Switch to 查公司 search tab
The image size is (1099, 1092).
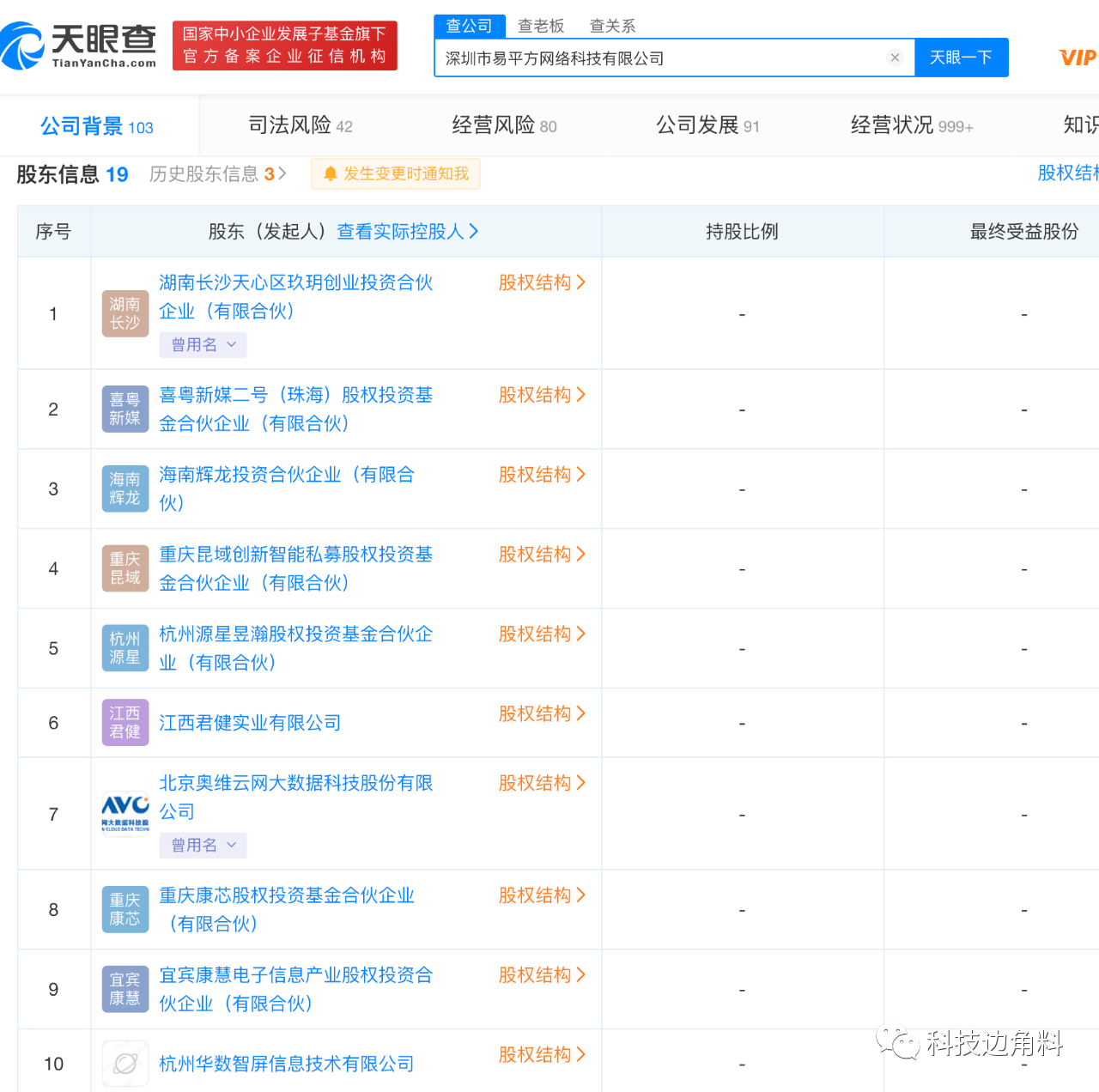coord(469,26)
